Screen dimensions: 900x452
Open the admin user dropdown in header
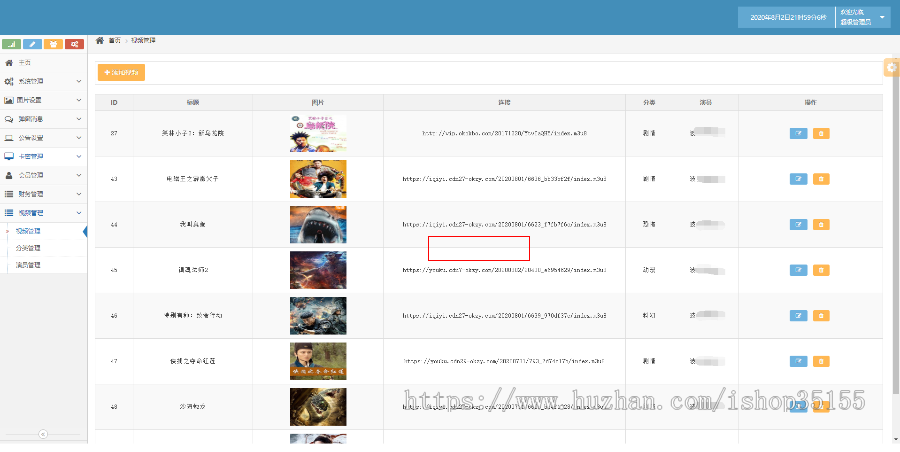click(x=861, y=18)
